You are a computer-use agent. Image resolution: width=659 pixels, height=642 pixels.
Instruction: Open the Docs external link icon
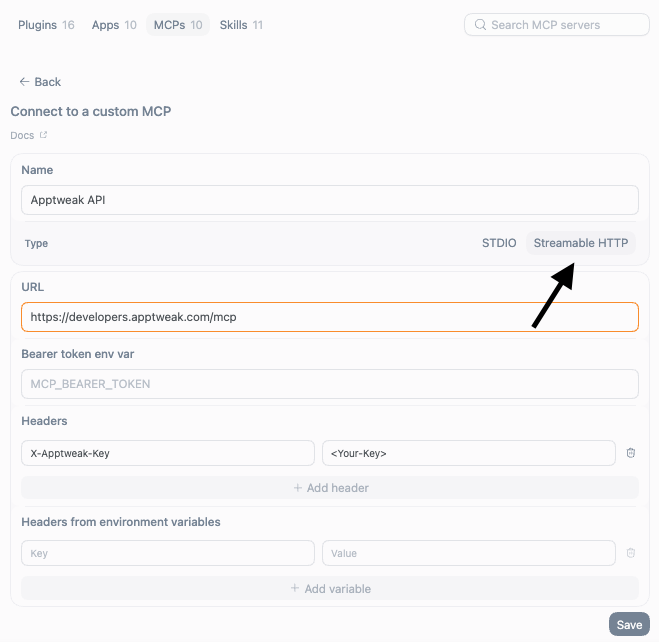pos(43,135)
